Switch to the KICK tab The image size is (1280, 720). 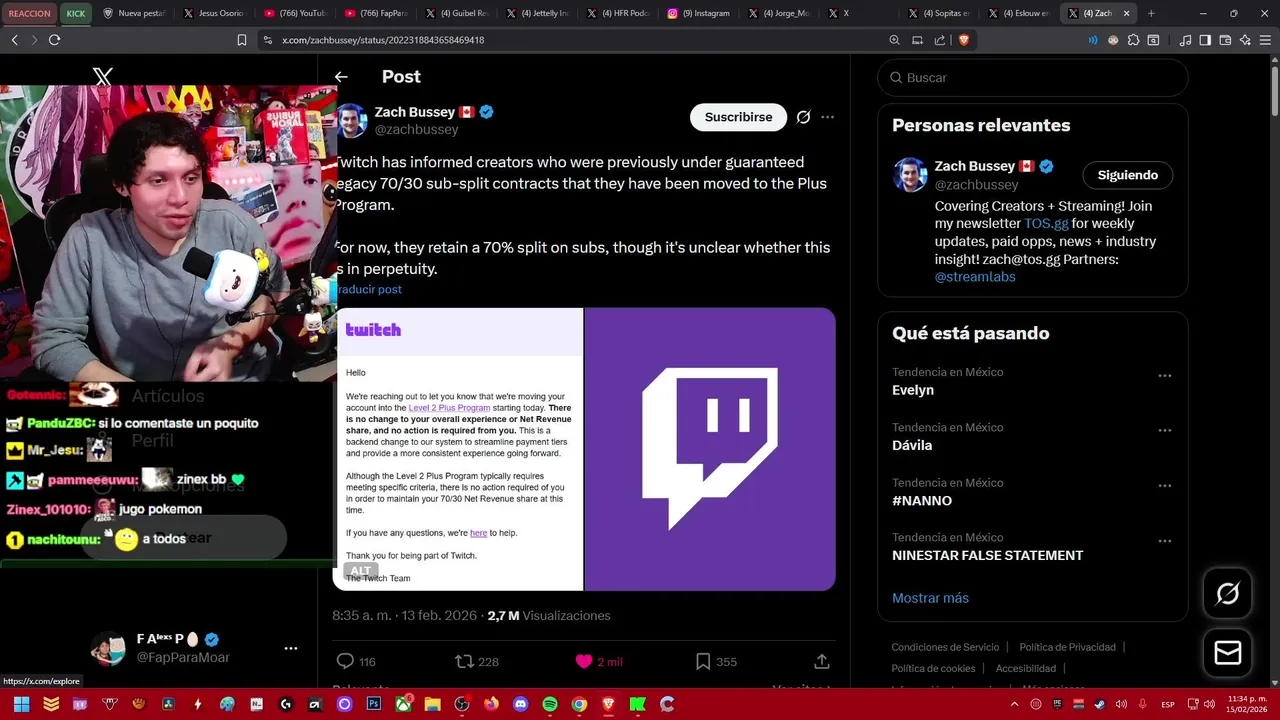tap(76, 13)
